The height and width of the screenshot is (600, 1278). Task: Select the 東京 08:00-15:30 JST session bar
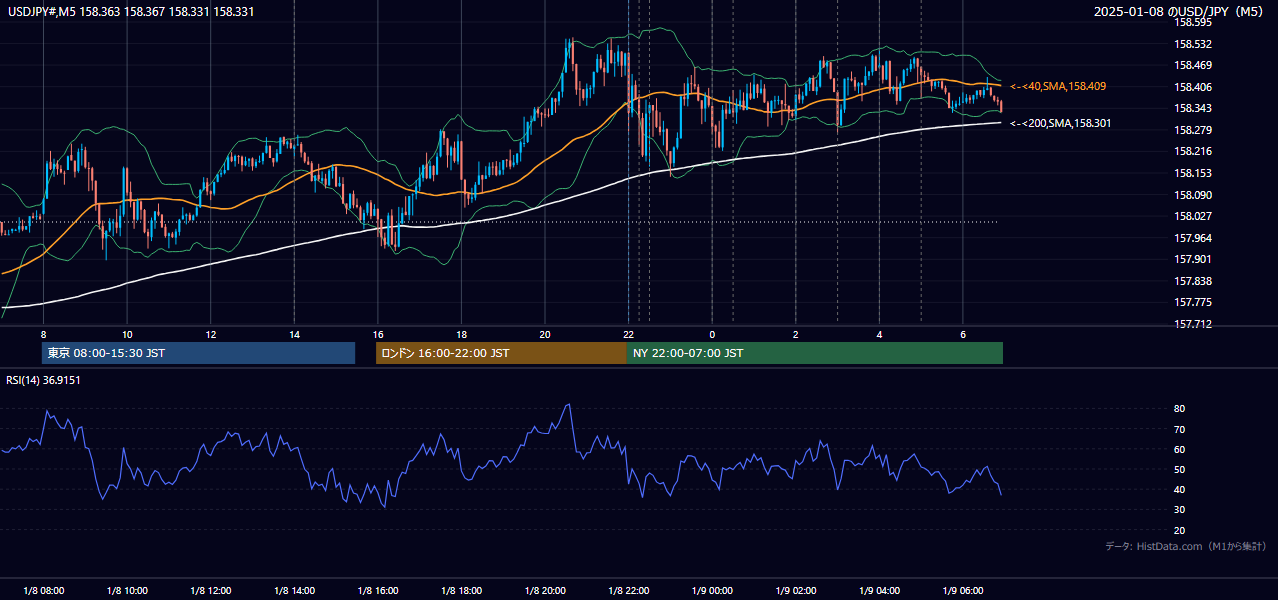pyautogui.click(x=198, y=353)
